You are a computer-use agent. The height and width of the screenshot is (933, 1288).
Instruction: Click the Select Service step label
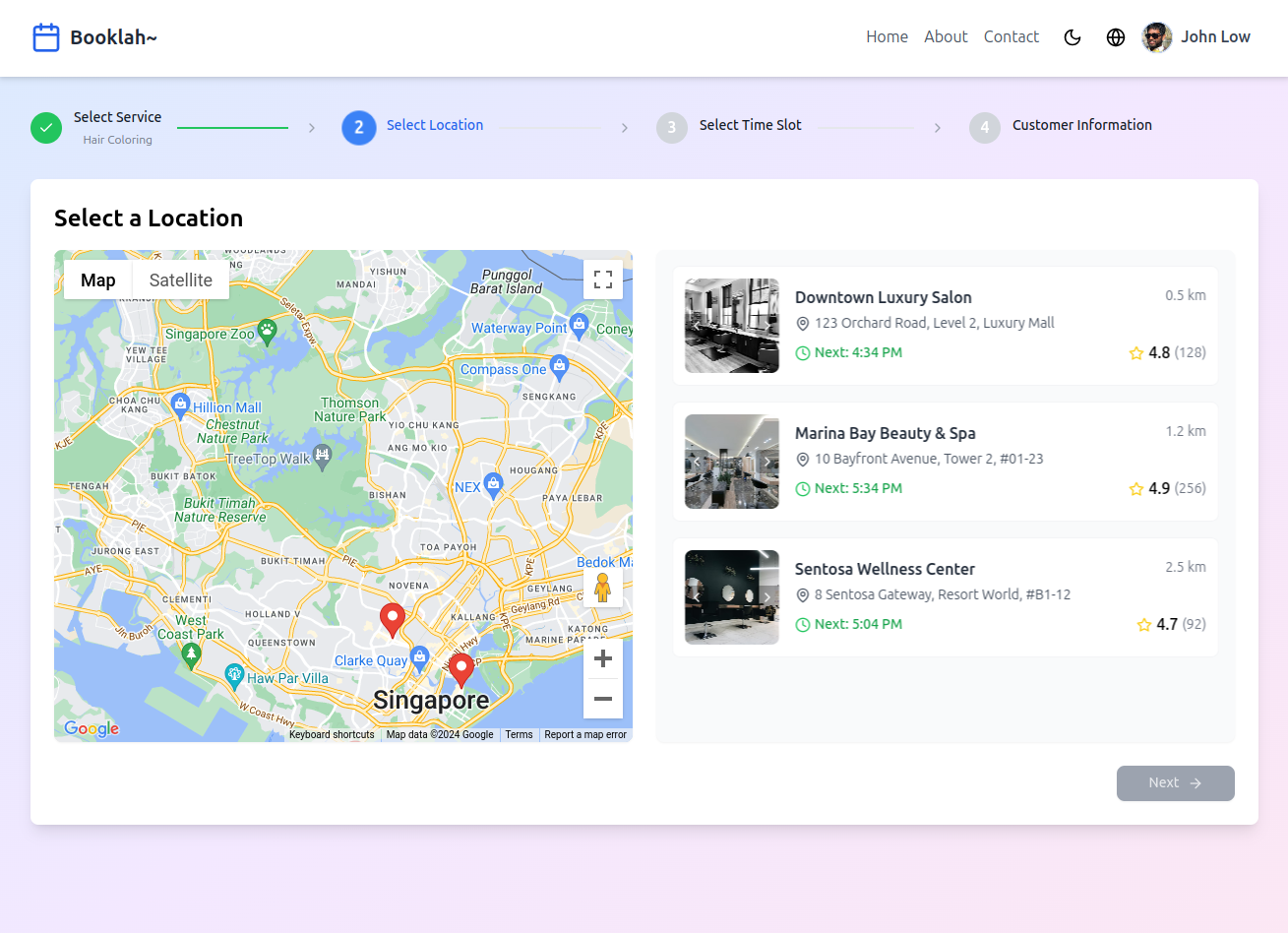(x=117, y=117)
